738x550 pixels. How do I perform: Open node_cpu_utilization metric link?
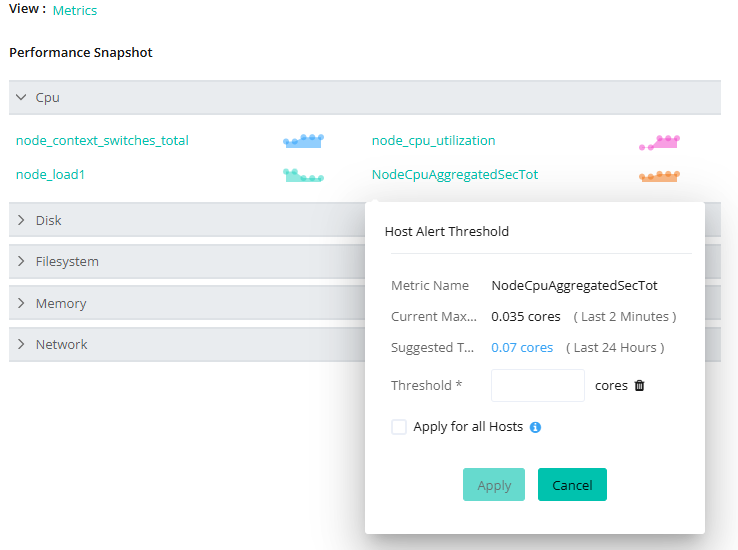[x=433, y=141]
